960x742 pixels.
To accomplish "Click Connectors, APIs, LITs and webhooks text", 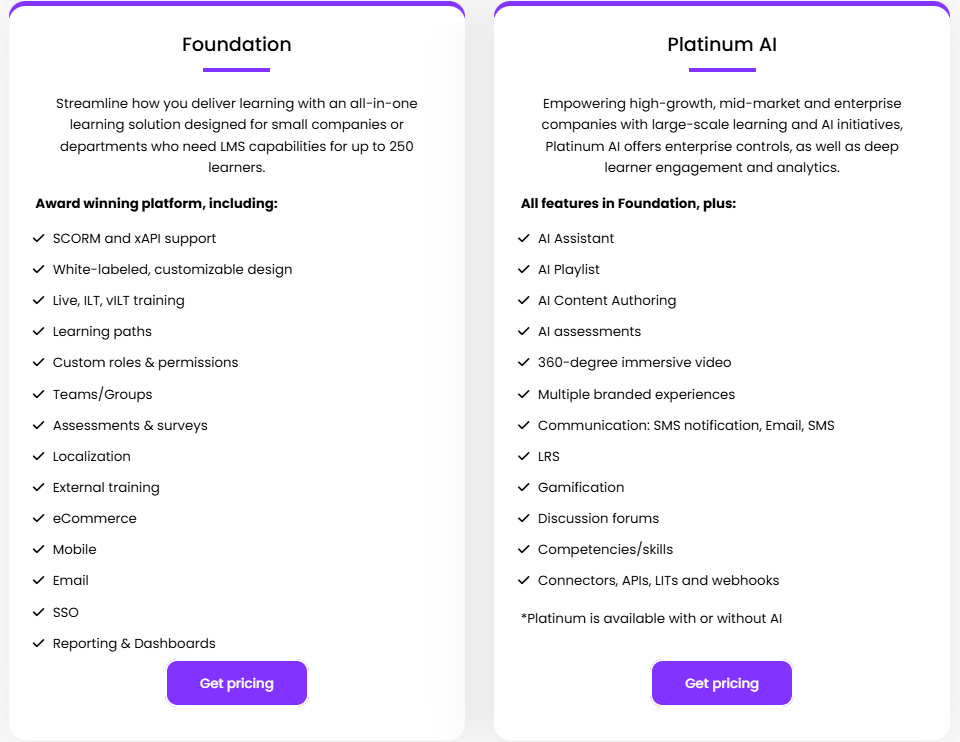I will tap(658, 581).
